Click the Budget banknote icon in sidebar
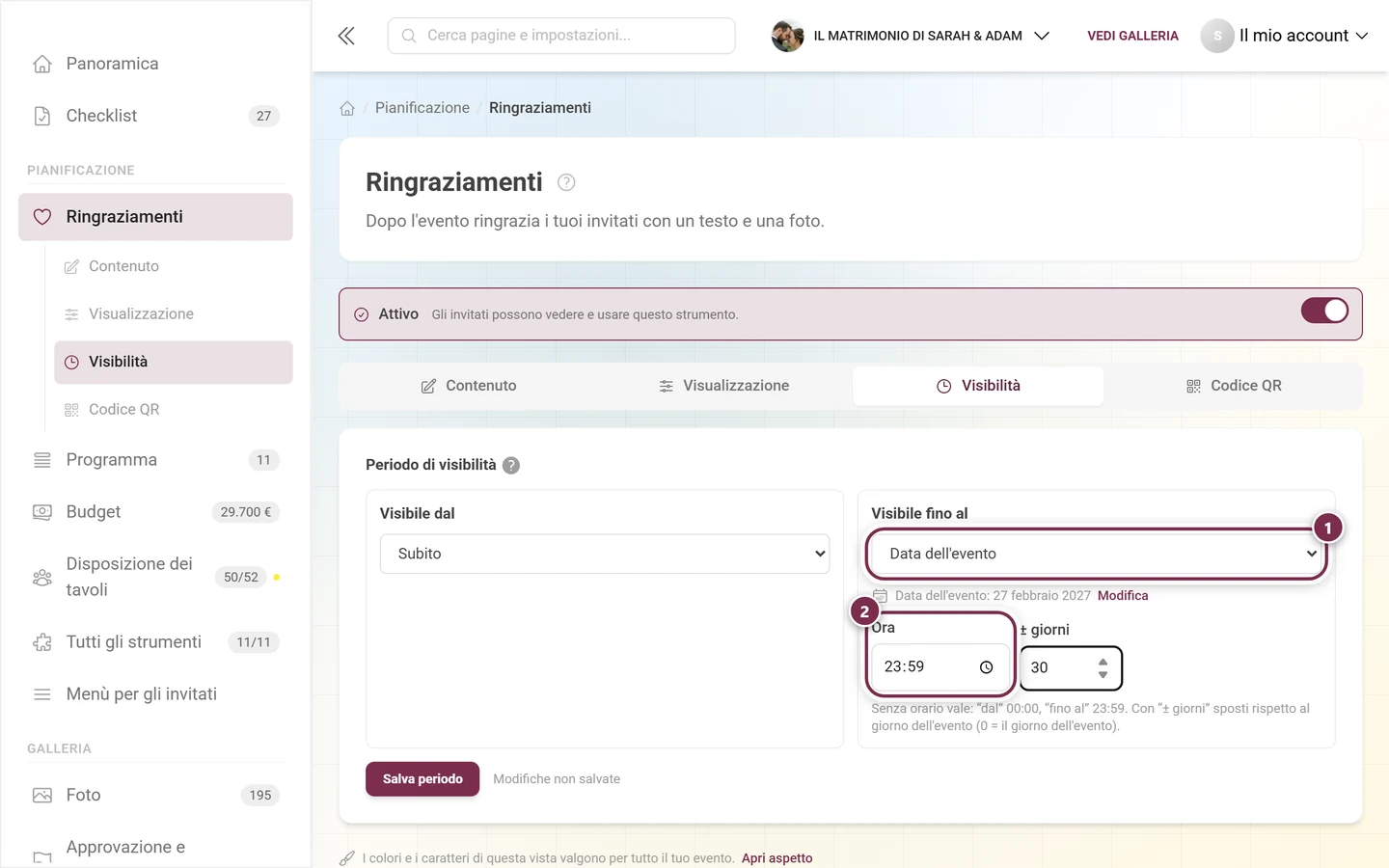 [42, 512]
